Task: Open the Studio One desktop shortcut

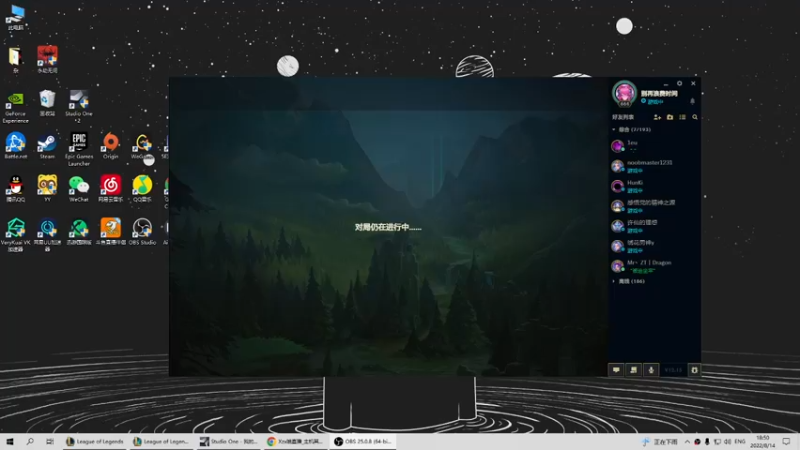Action: (x=79, y=106)
